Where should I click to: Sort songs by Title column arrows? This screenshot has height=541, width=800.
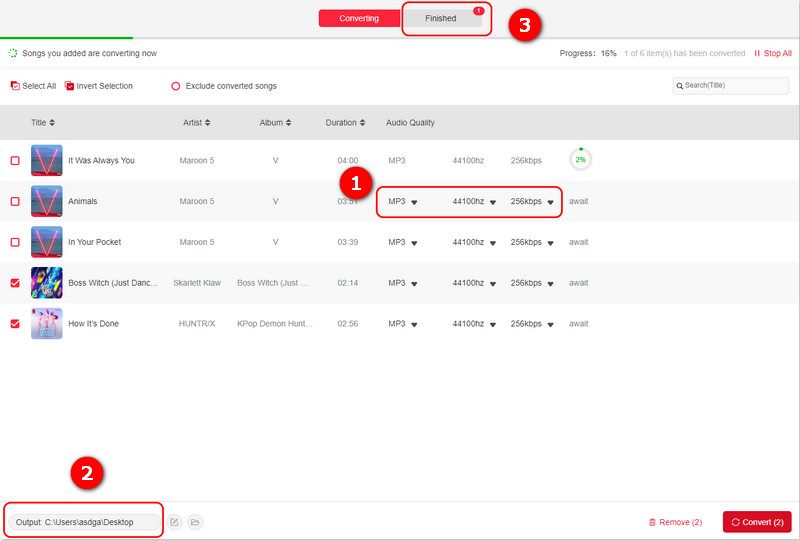tap(52, 123)
